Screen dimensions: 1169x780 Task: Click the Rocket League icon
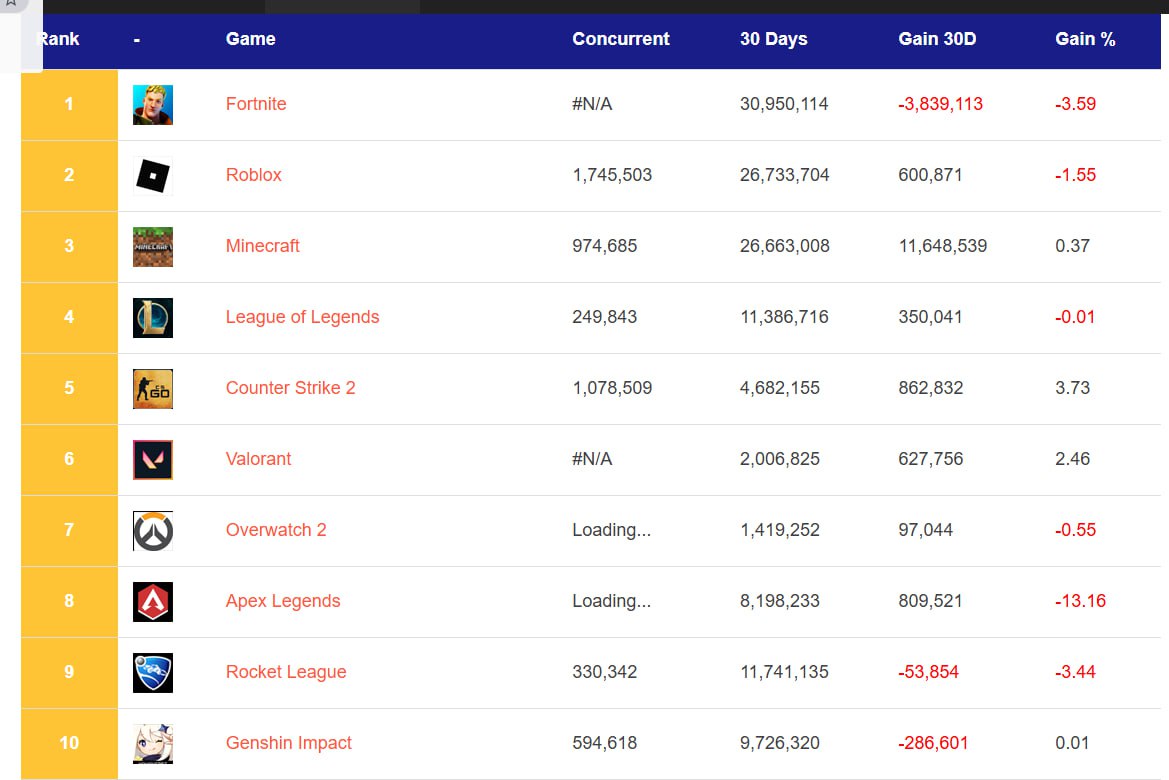tap(152, 673)
